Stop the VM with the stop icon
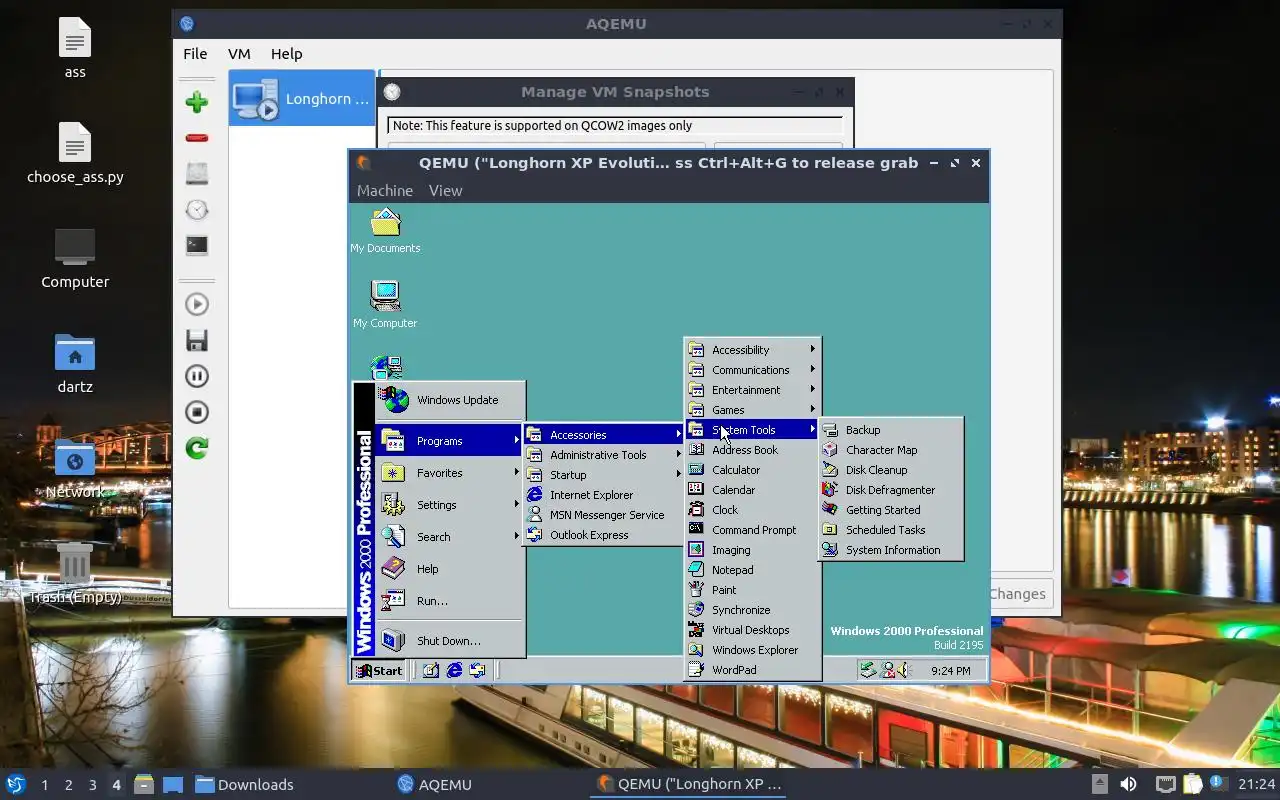The height and width of the screenshot is (800, 1280). pyautogui.click(x=197, y=412)
